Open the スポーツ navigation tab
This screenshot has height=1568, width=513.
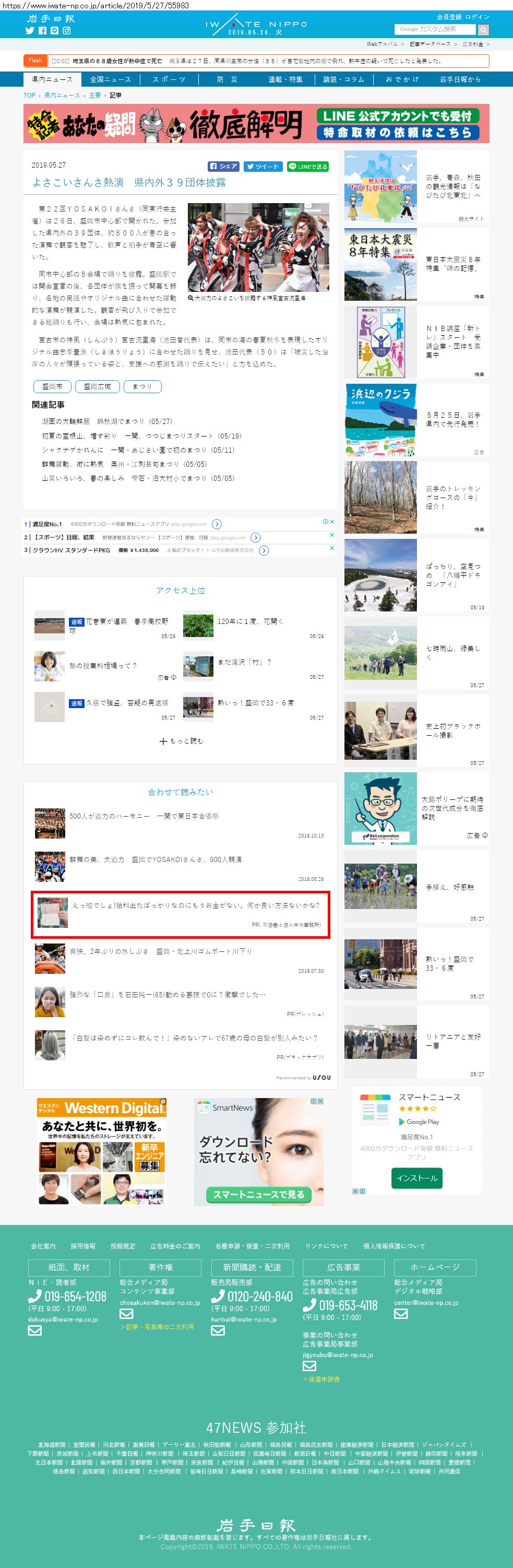[x=169, y=79]
